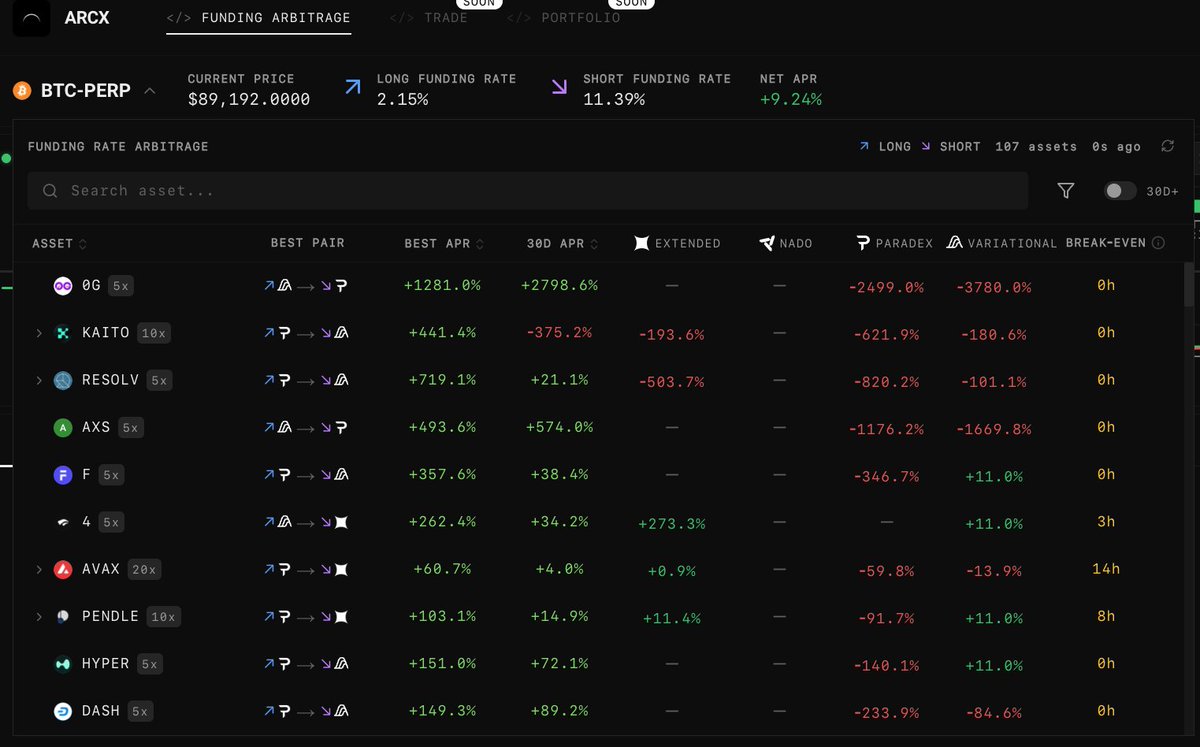
Task: Click the KAITO asset icon
Action: point(63,333)
